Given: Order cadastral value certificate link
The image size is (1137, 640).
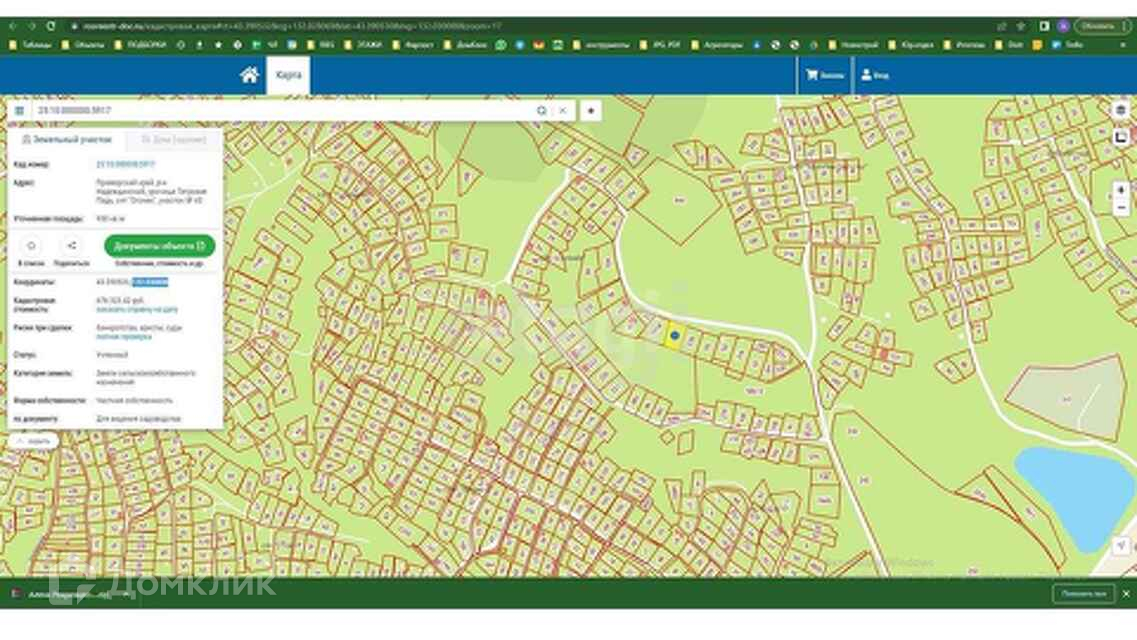Looking at the screenshot, I should pyautogui.click(x=137, y=309).
